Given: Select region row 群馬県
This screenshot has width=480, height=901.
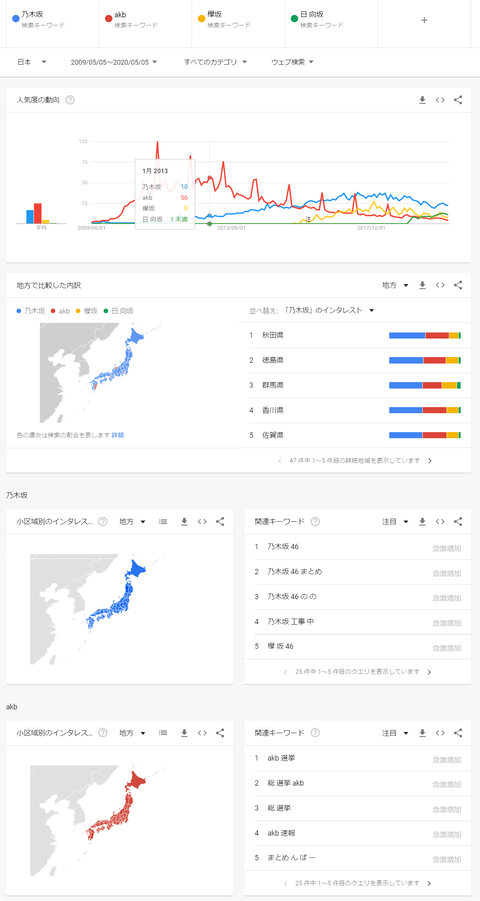Looking at the screenshot, I should click(x=355, y=385).
